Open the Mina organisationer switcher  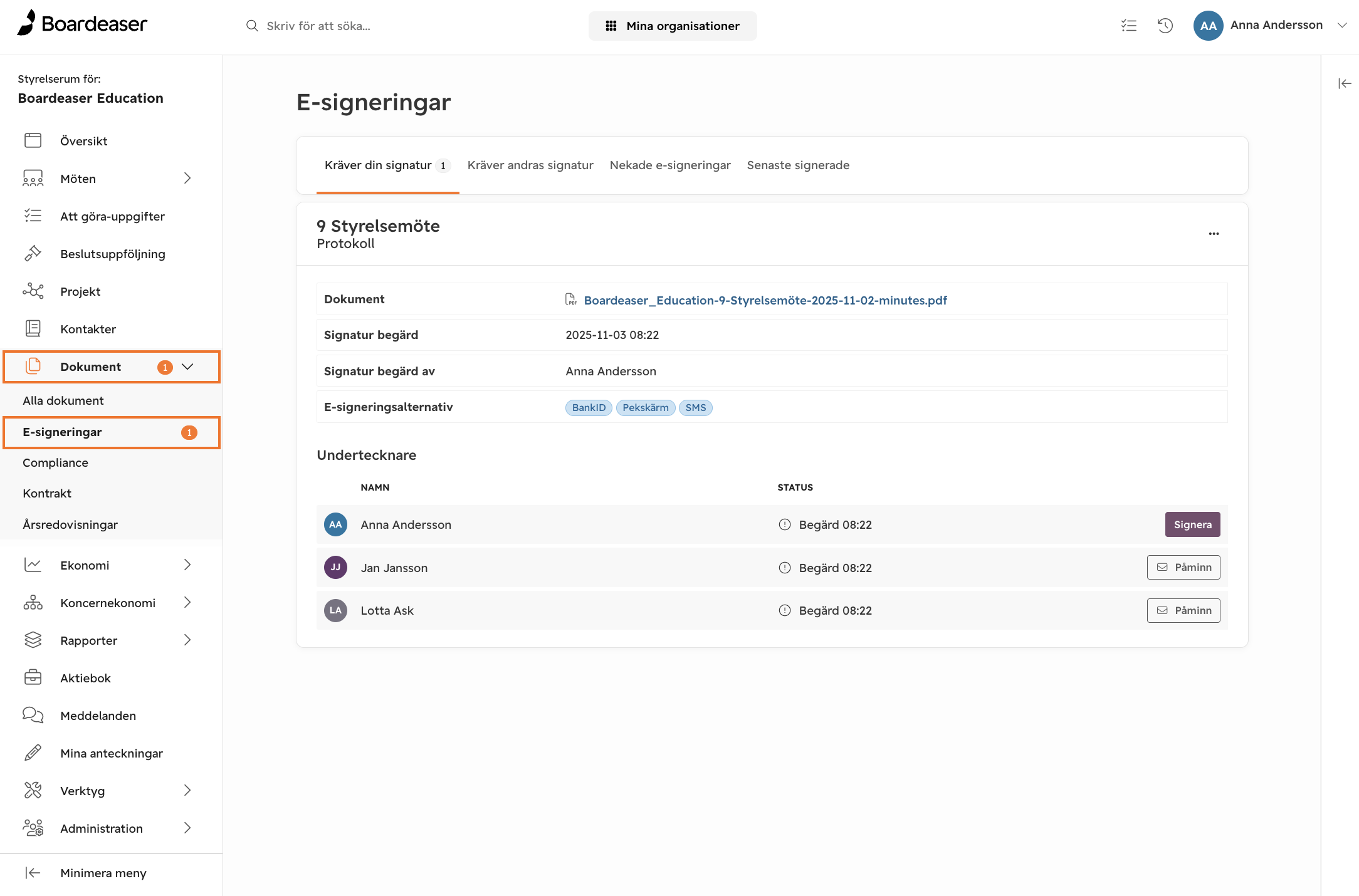[x=673, y=26]
